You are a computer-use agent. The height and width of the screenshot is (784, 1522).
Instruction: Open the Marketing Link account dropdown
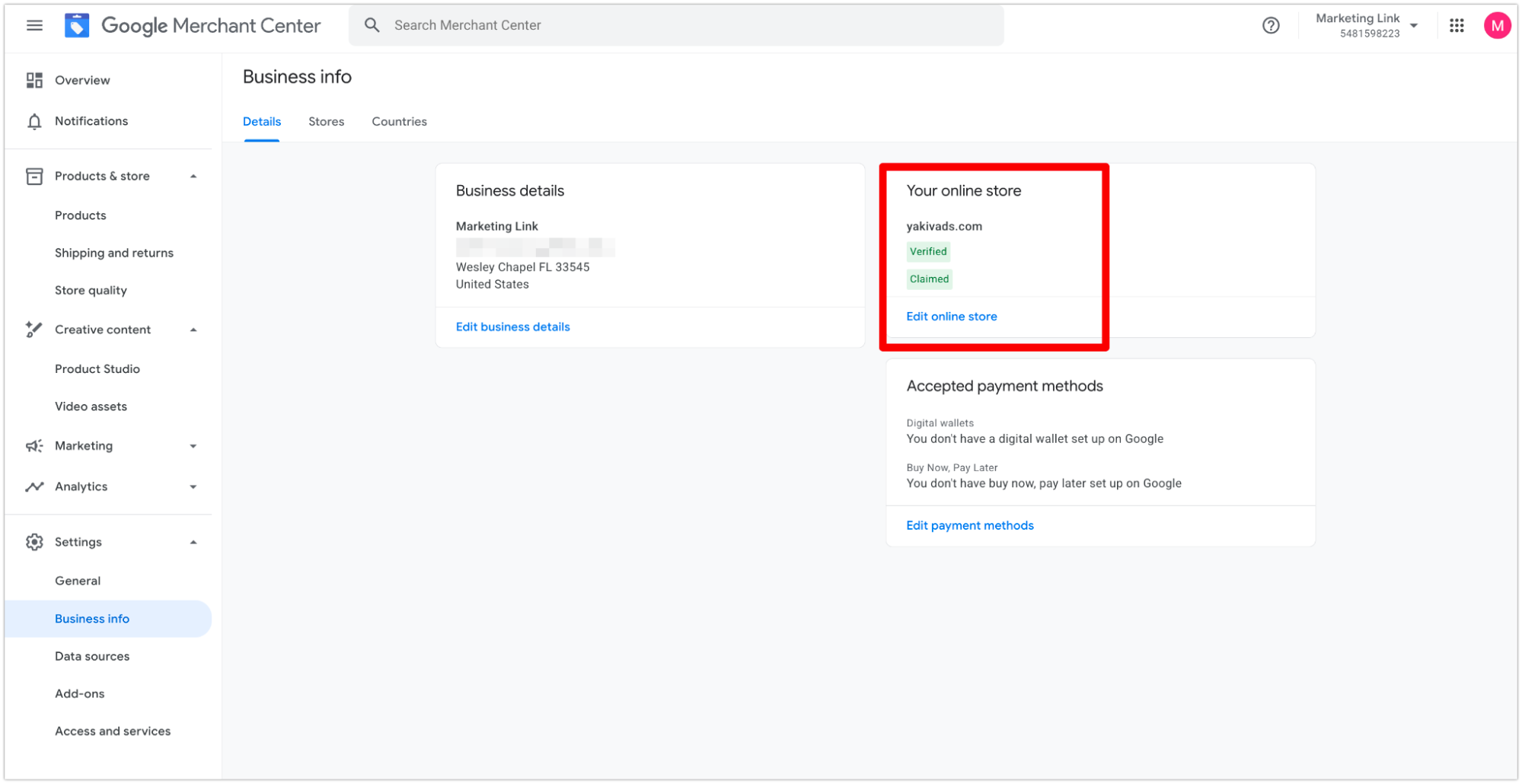click(1413, 25)
